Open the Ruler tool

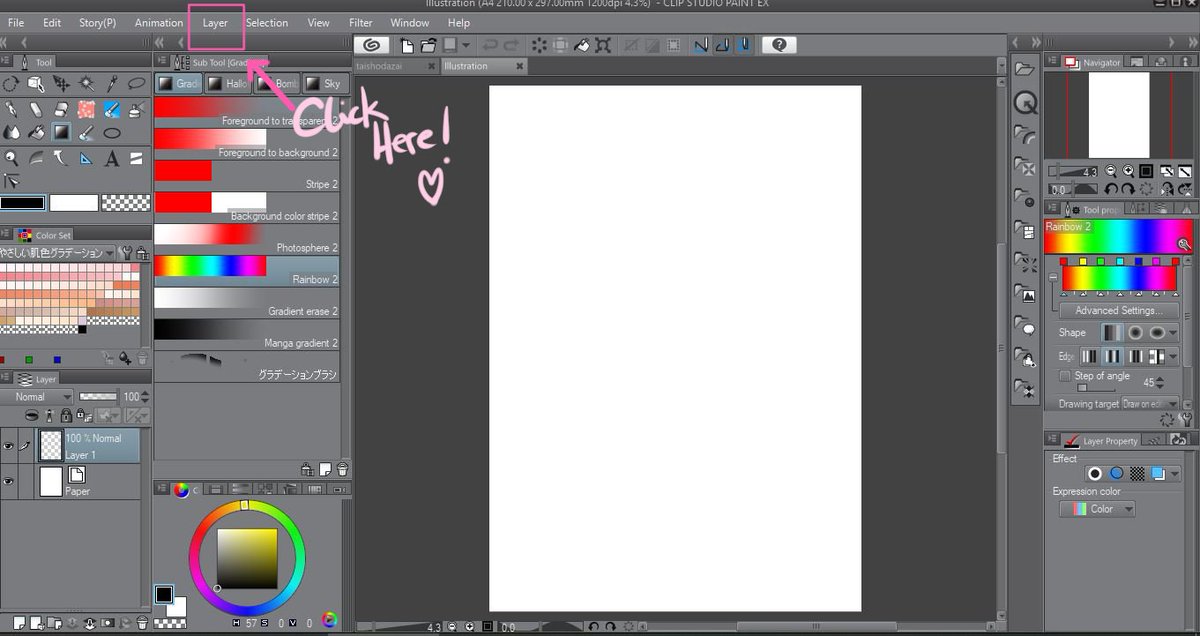(x=85, y=158)
